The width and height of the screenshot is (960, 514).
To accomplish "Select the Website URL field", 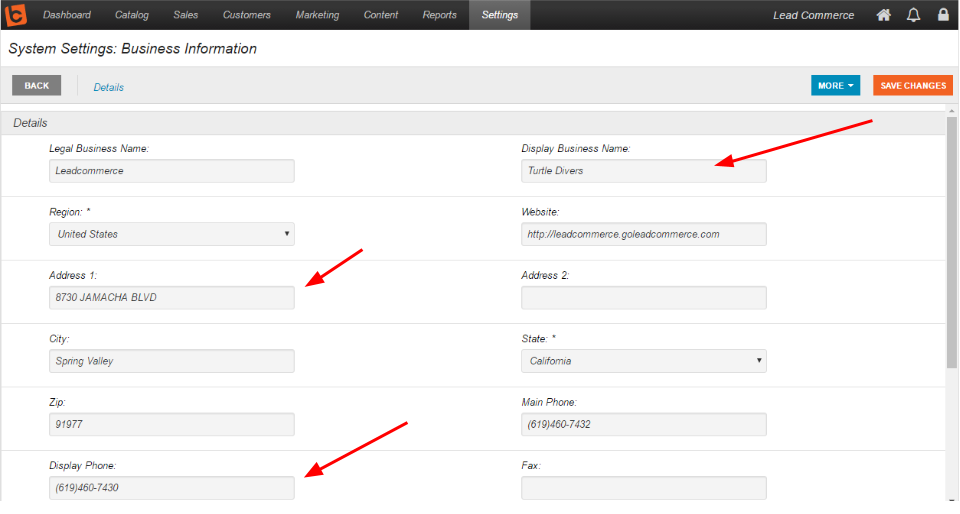I will (643, 234).
